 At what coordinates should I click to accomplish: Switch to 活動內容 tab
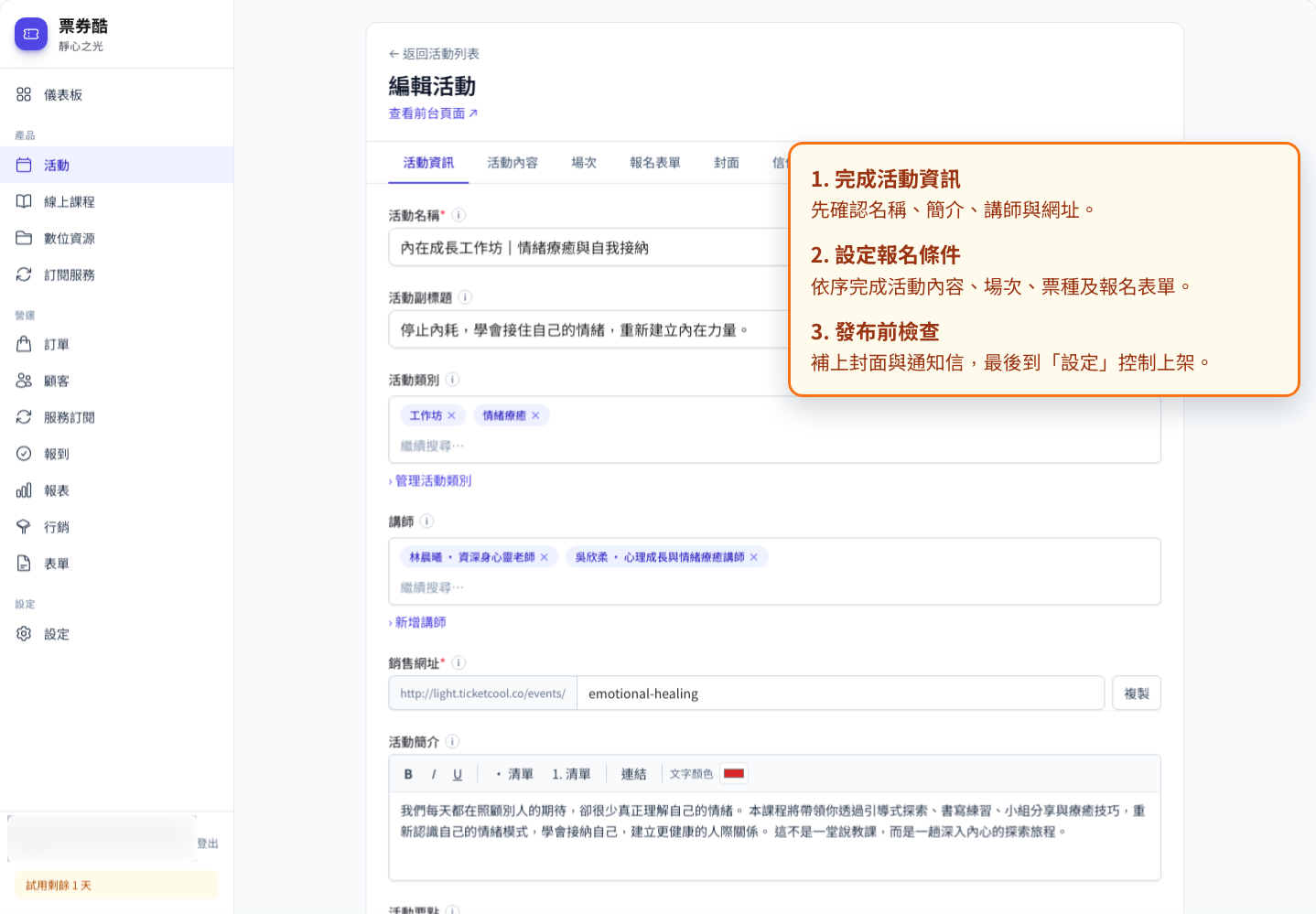[512, 163]
